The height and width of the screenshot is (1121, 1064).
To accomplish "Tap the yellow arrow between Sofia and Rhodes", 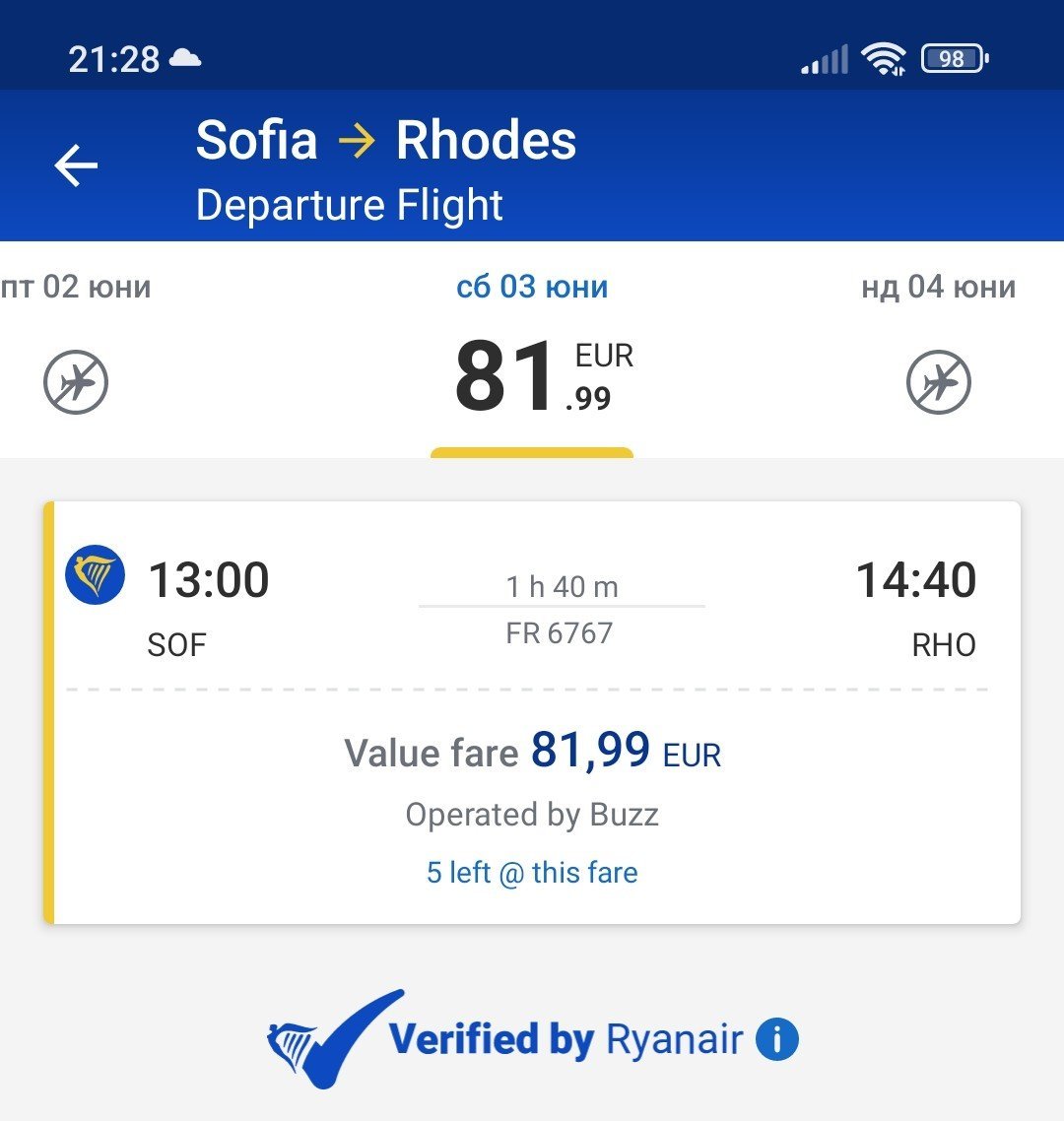I will (x=357, y=141).
